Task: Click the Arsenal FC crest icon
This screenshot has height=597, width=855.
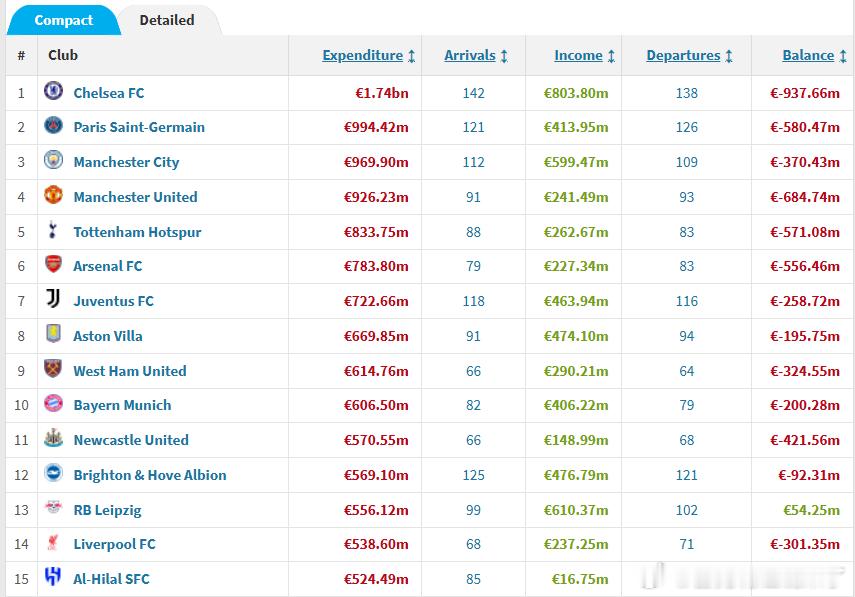Action: 54,265
